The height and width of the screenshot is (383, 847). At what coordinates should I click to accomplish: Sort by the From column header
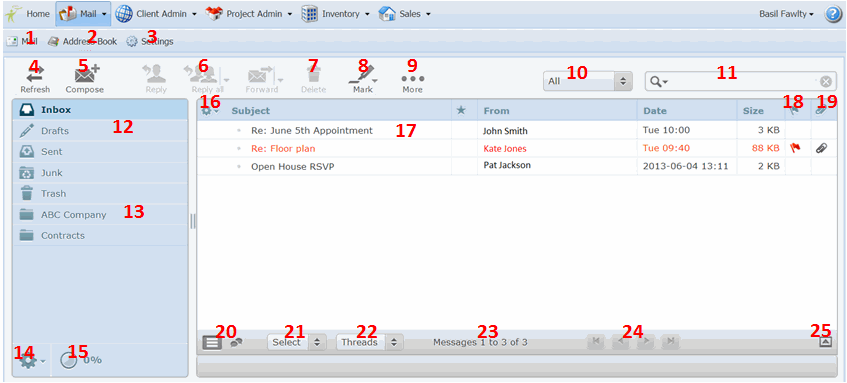click(496, 111)
